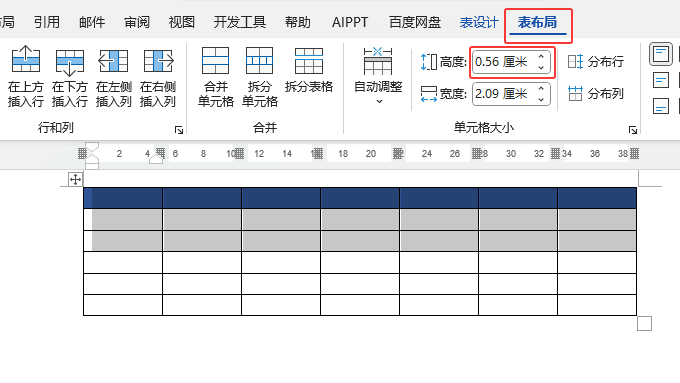Screen dimensions: 680x383
Task: Click the first cell of the blue header row
Action: tap(123, 198)
